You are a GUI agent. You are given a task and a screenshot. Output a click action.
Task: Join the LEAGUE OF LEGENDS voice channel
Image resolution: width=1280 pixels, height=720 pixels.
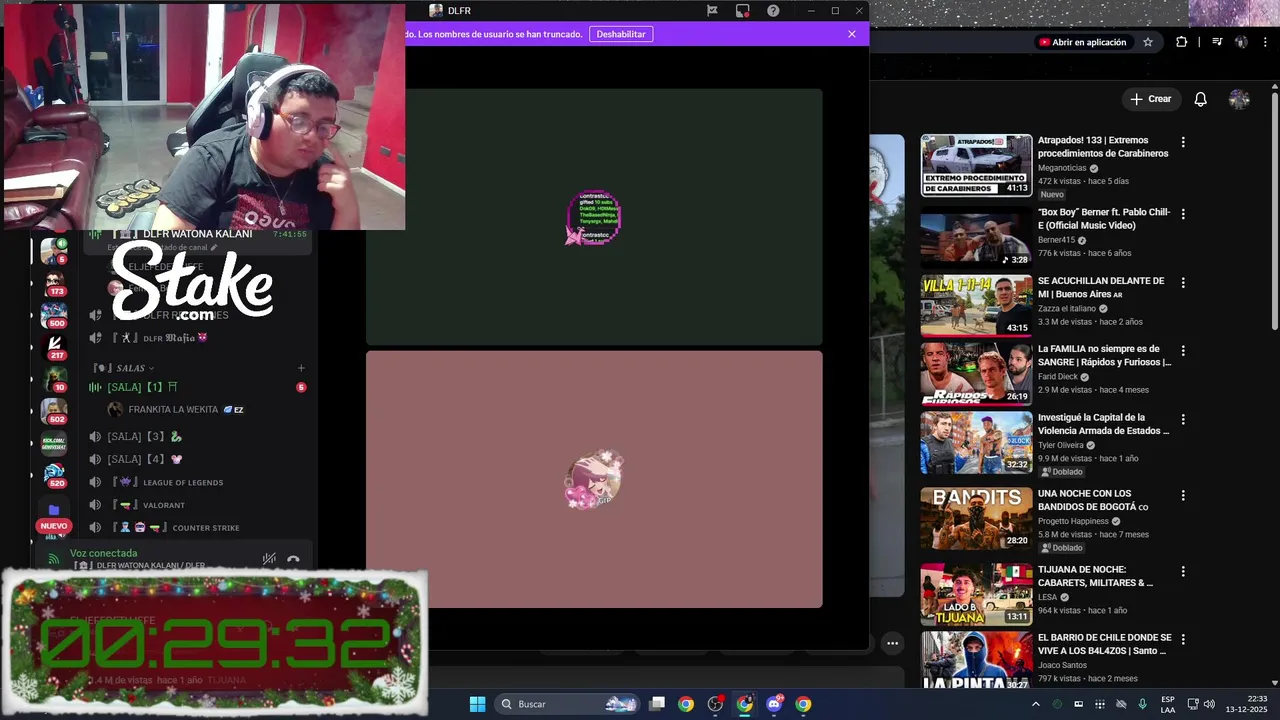click(198, 483)
